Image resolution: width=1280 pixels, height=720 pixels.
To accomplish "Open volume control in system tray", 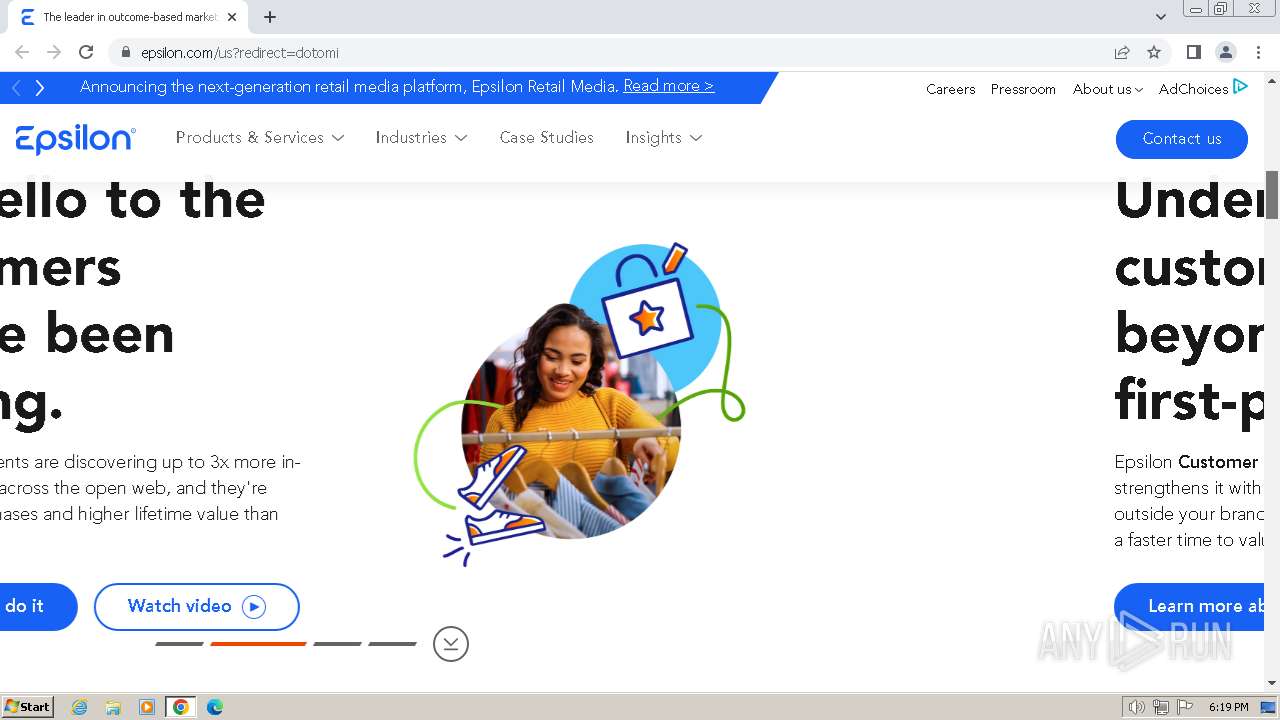I will [1136, 707].
